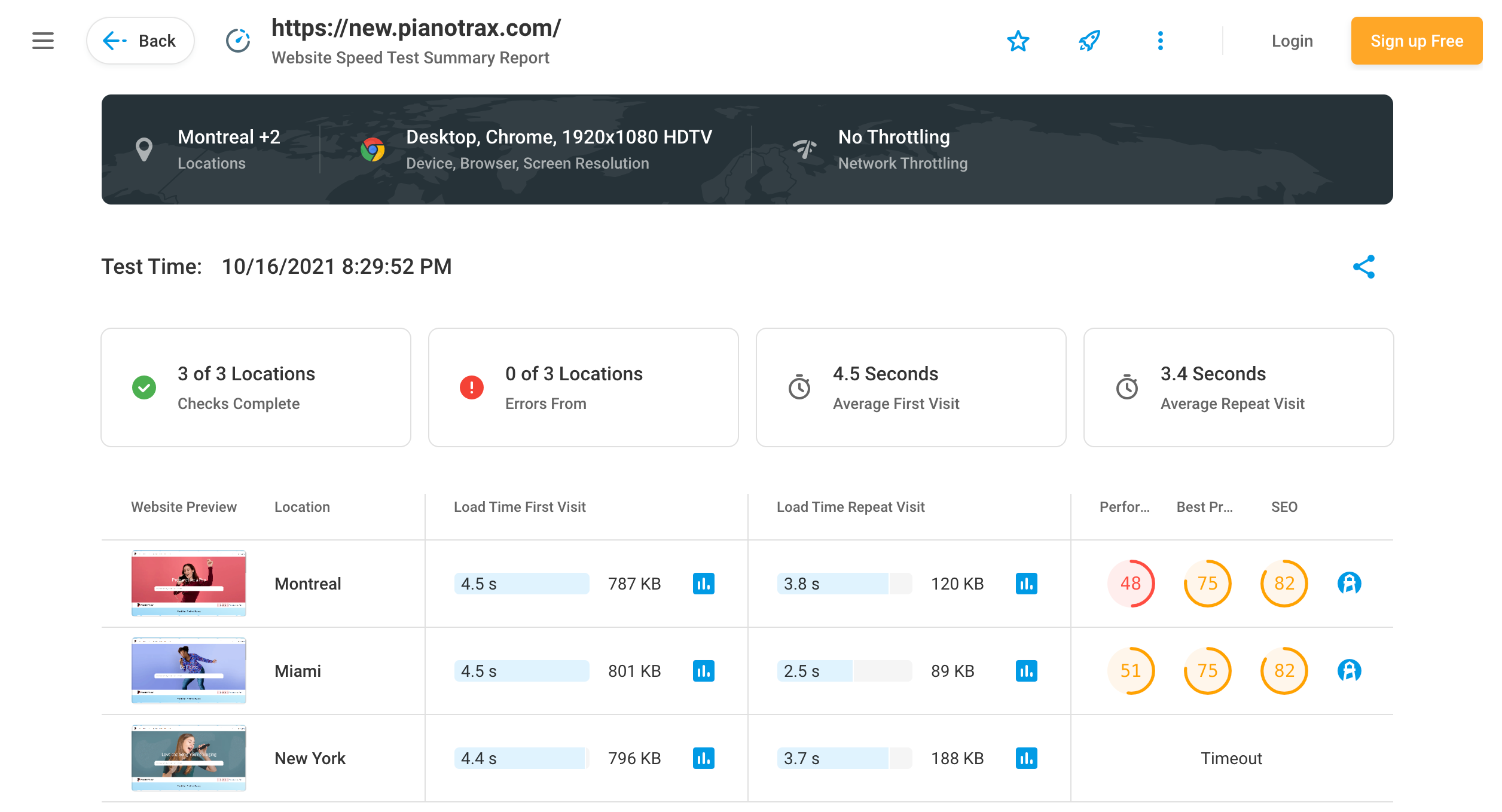Click the SEO column header
The image size is (1502, 812).
pyautogui.click(x=1284, y=507)
